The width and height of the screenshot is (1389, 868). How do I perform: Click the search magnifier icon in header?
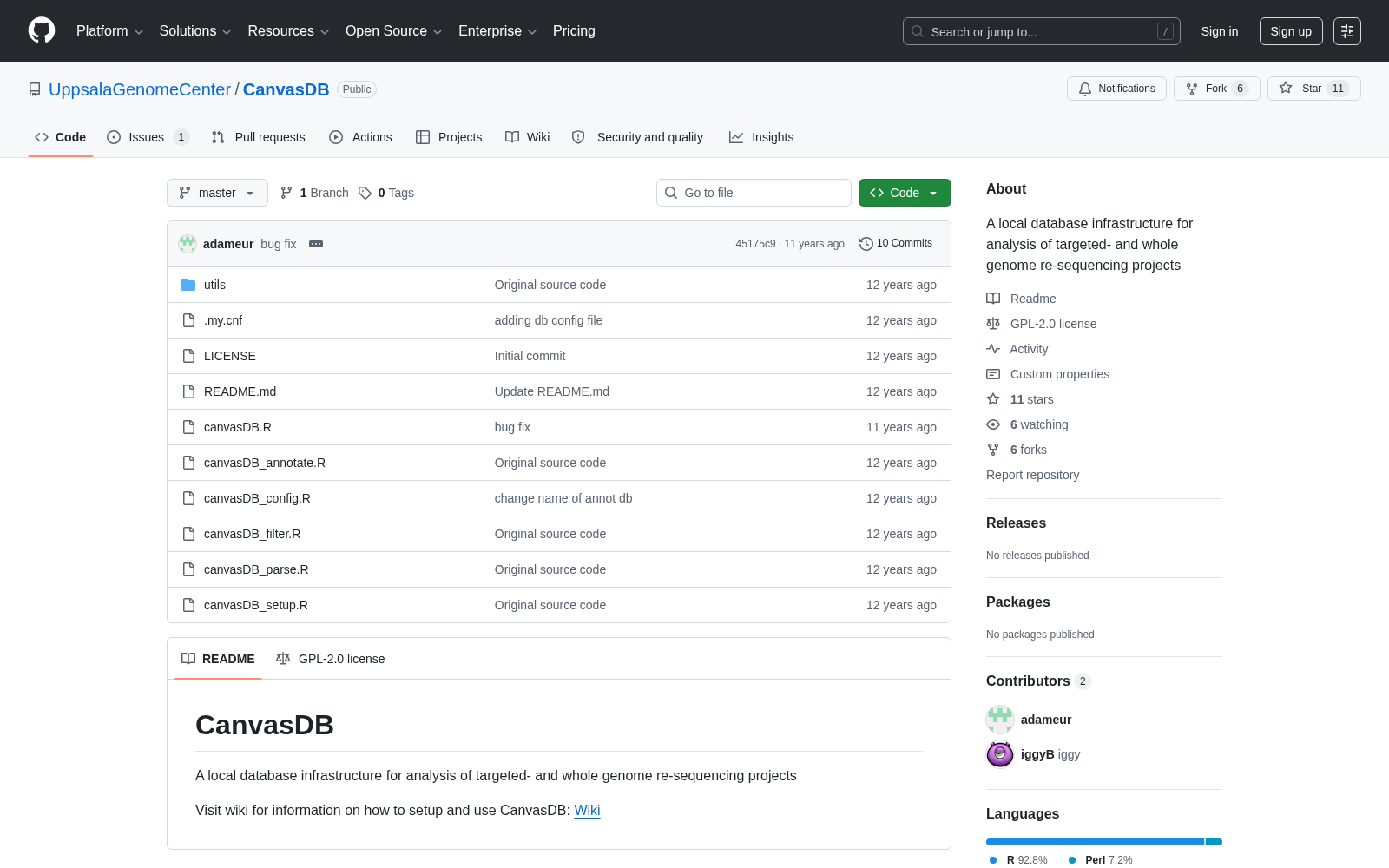coord(918,31)
